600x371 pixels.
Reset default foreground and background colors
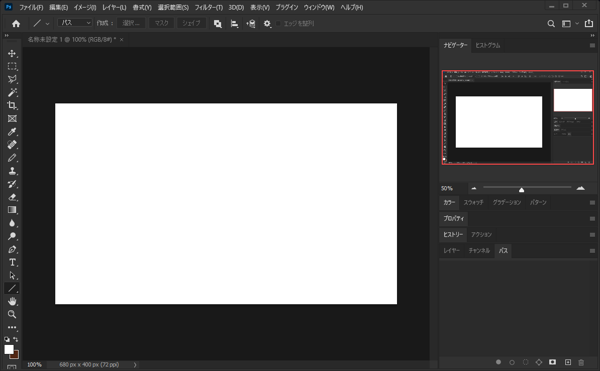click(7, 339)
